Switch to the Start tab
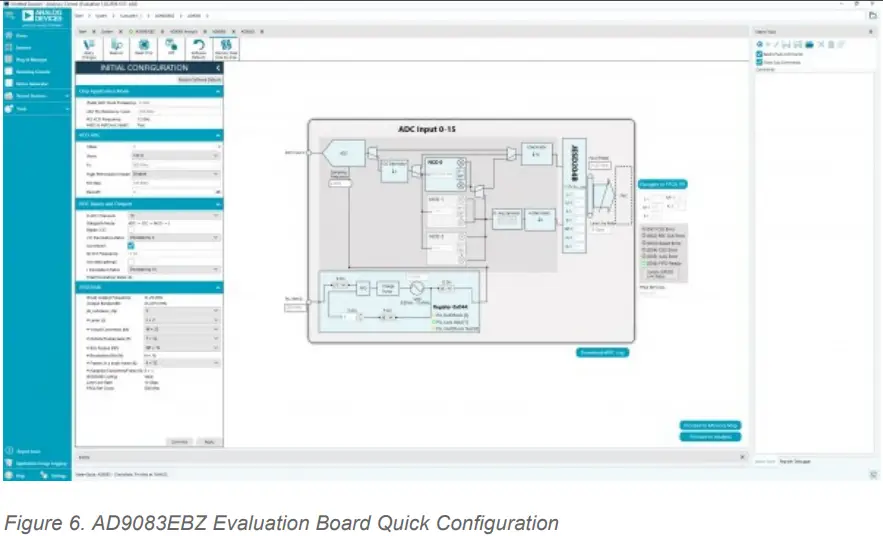Image resolution: width=883 pixels, height=536 pixels. click(x=83, y=32)
